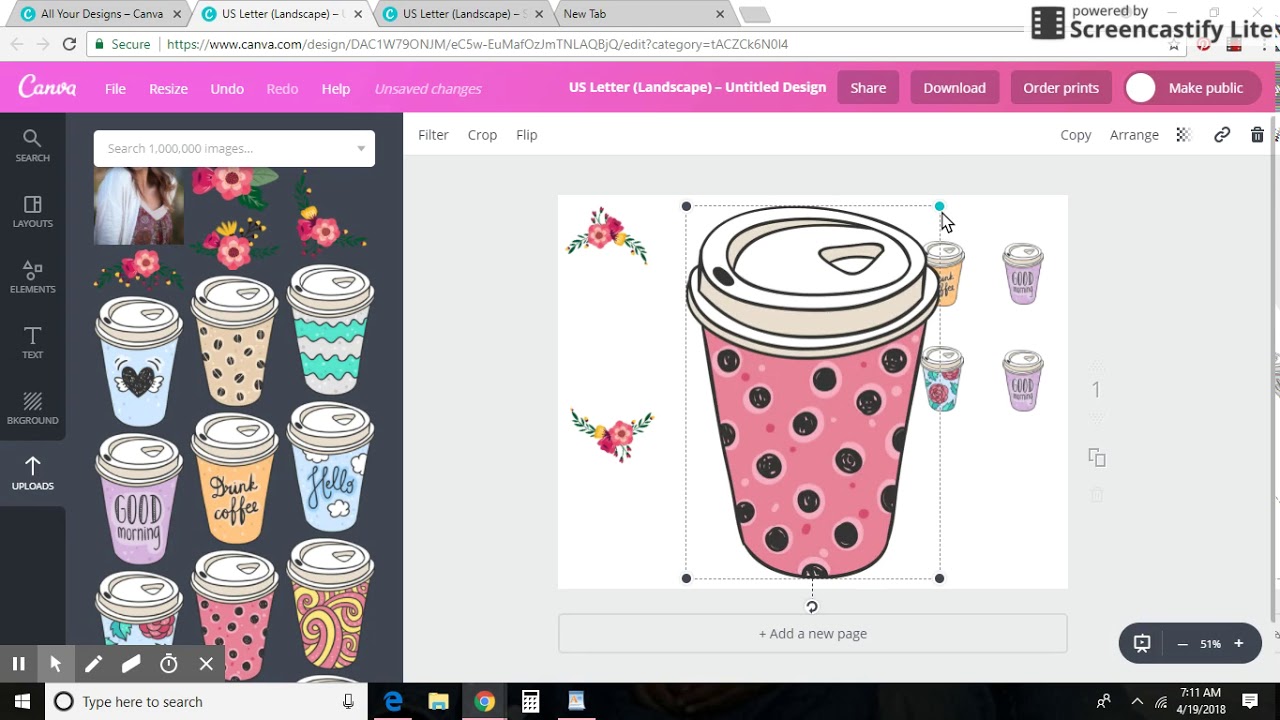
Task: Open the Filter option
Action: point(433,135)
